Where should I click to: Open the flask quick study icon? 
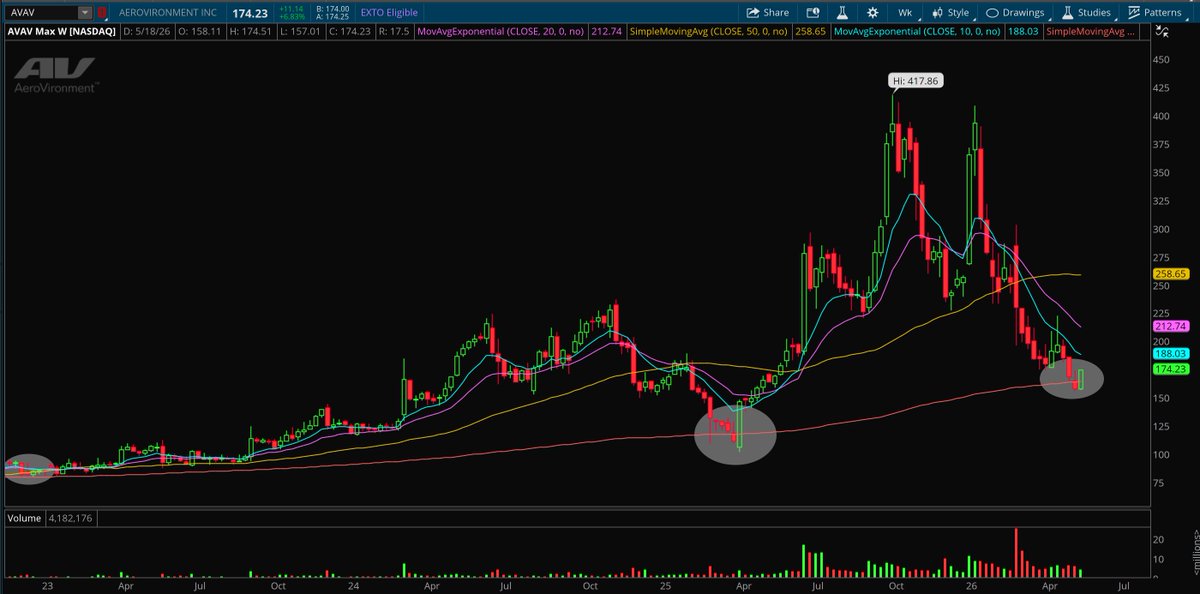pyautogui.click(x=842, y=13)
